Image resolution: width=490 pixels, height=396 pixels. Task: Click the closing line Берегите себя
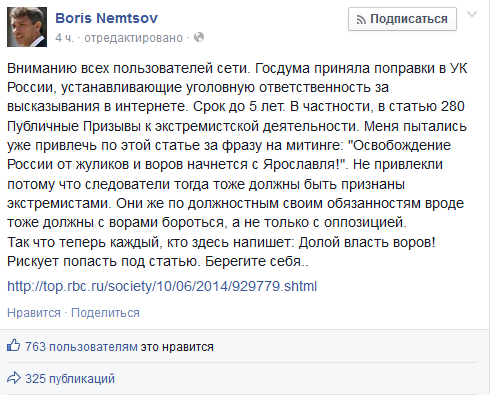(257, 261)
